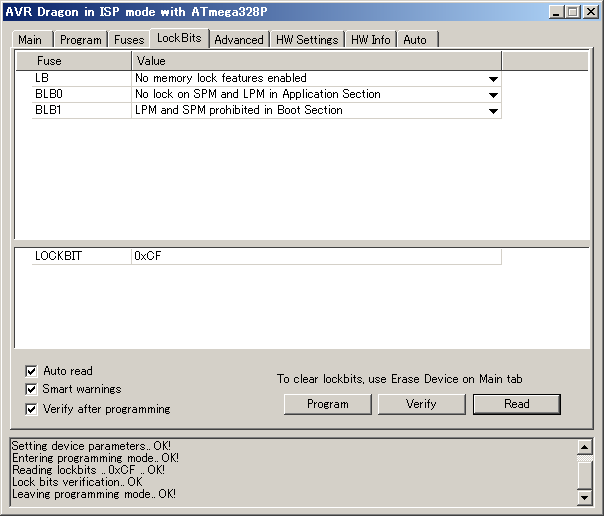Viewport: 604px width, 516px height.
Task: Click 'To clear lockbits' hint text
Action: tap(399, 379)
